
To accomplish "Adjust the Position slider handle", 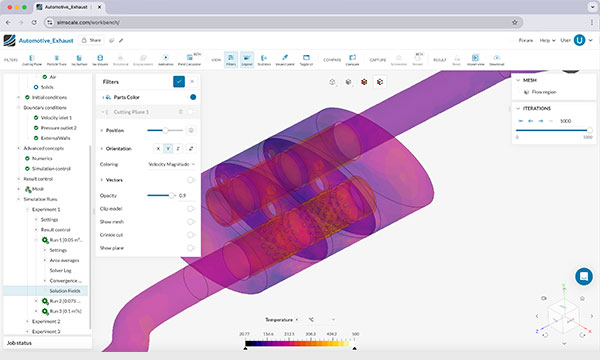I will pos(165,130).
